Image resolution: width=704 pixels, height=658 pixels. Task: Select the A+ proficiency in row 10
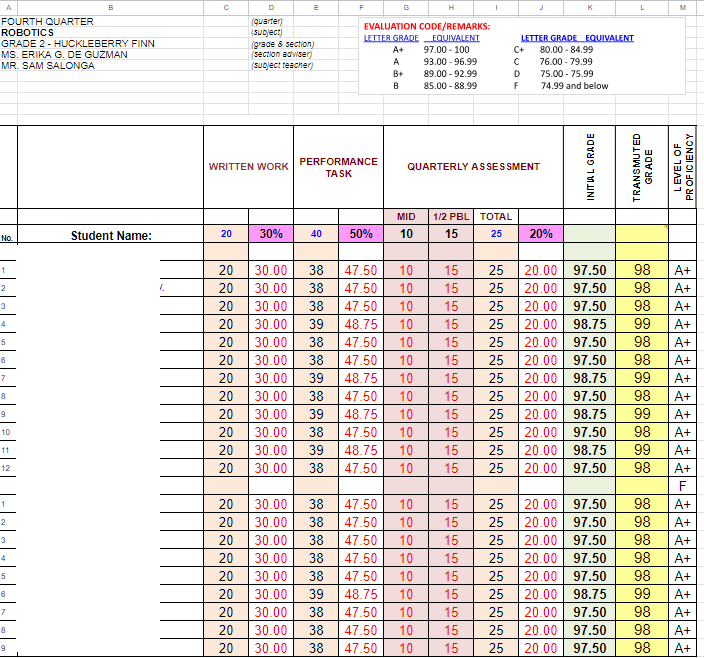pyautogui.click(x=683, y=432)
